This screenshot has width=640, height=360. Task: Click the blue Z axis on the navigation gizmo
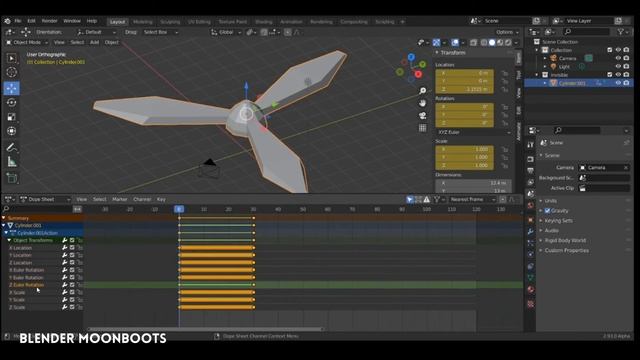(x=411, y=57)
